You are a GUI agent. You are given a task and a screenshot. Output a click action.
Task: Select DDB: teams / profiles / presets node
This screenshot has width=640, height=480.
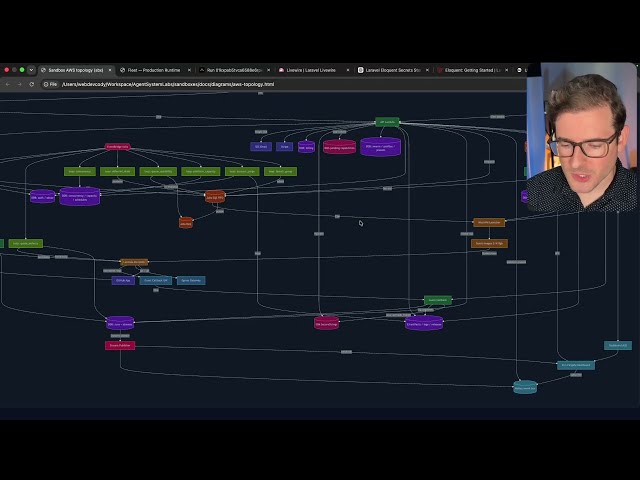(x=380, y=147)
